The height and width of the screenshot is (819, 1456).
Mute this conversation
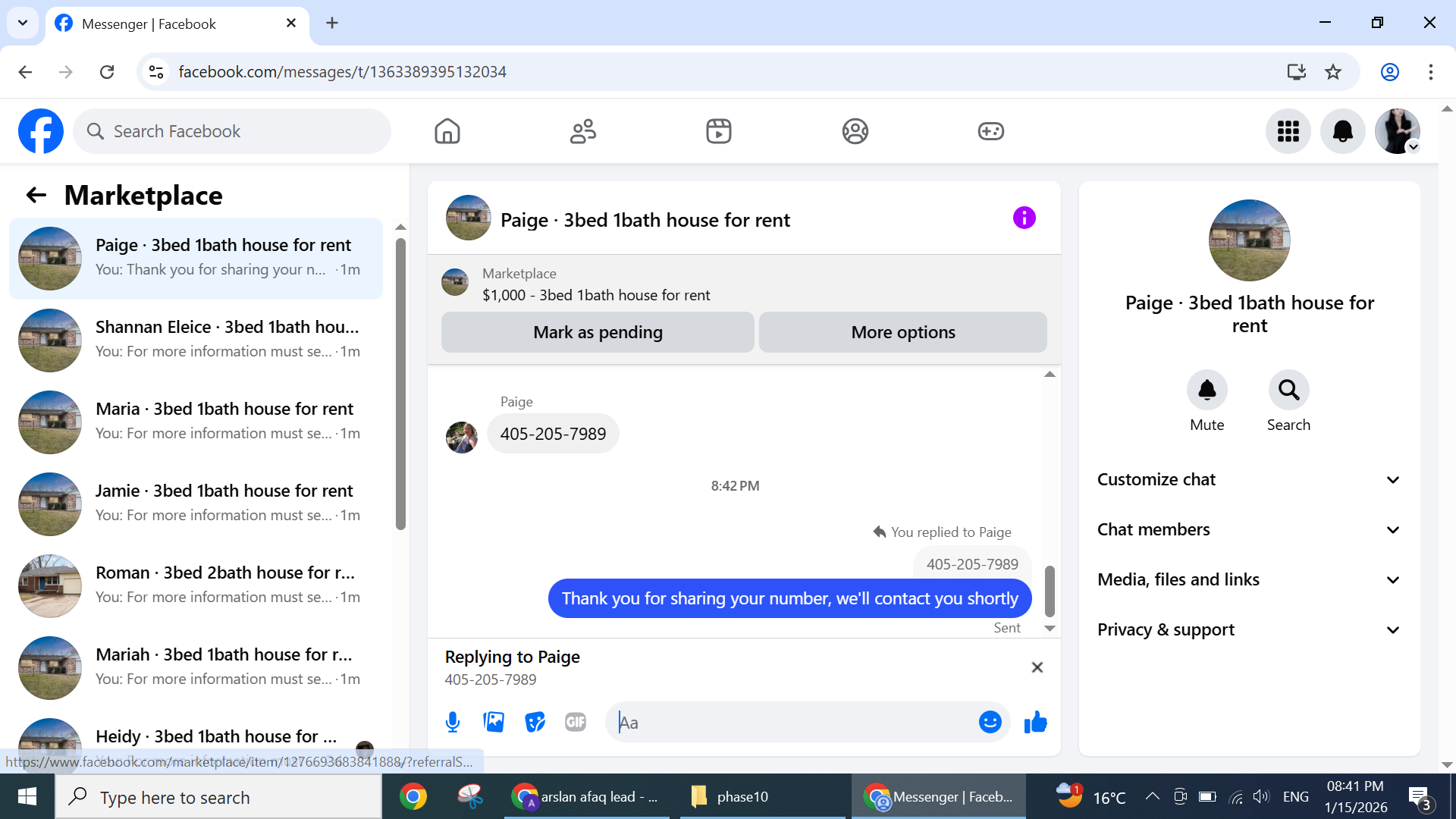1207,390
